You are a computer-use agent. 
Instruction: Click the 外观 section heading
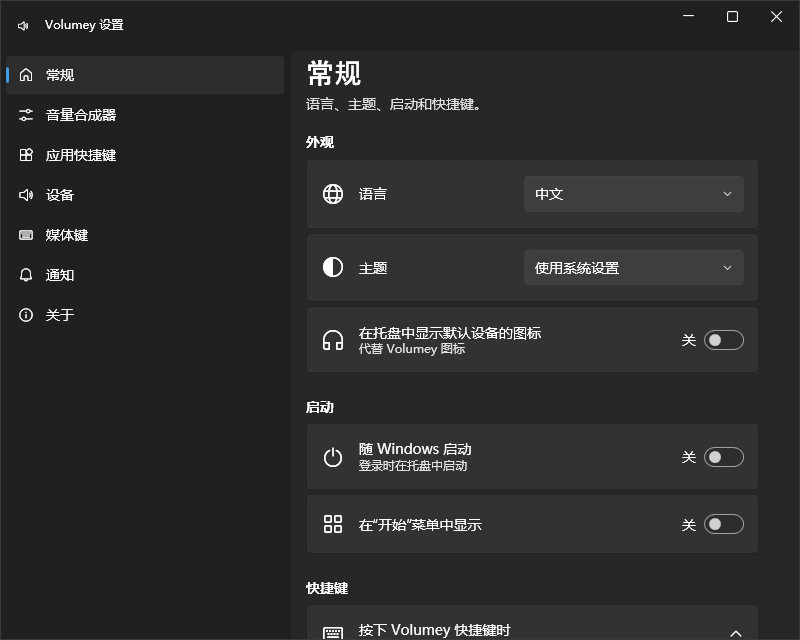(x=320, y=142)
